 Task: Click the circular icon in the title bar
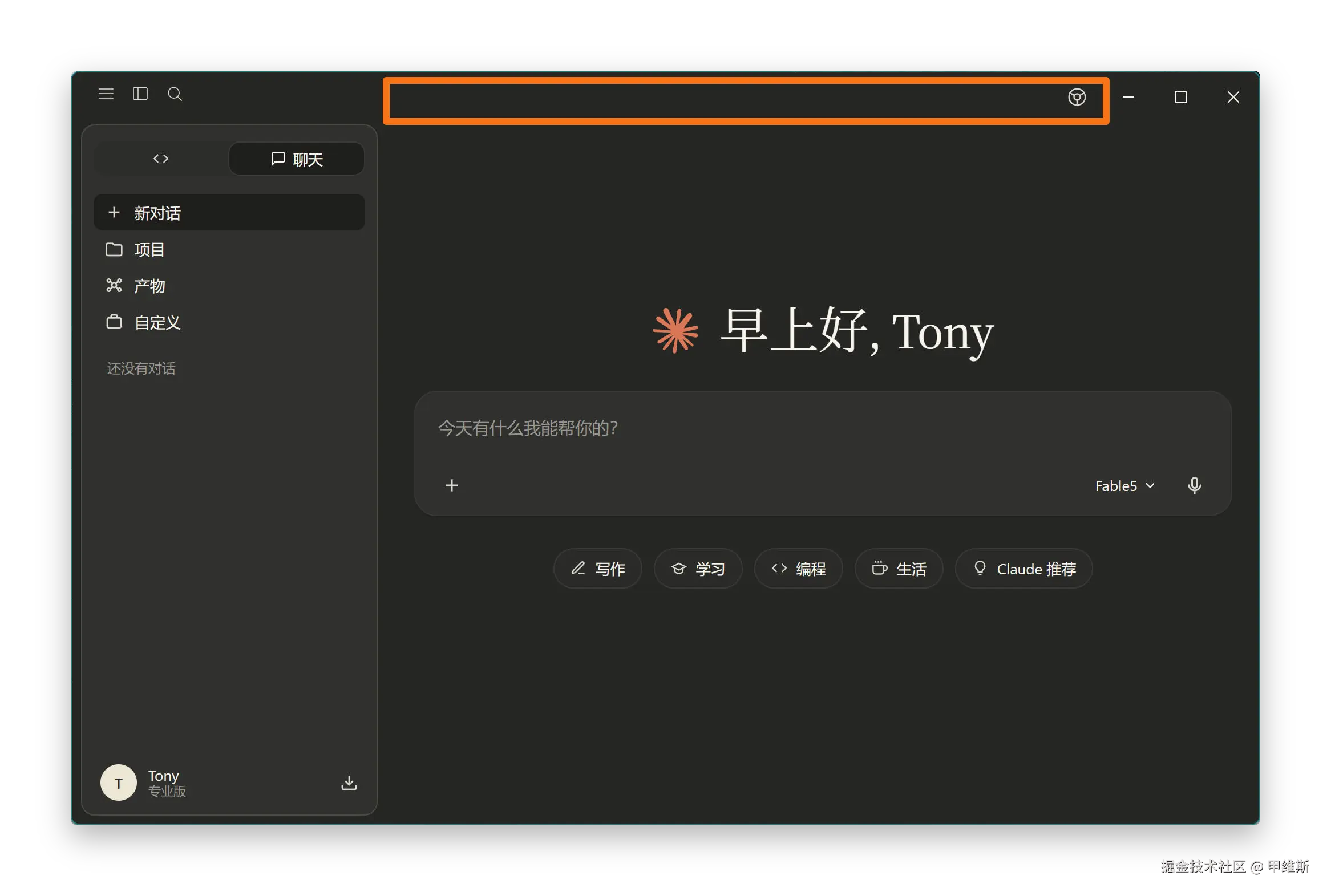tap(1077, 97)
